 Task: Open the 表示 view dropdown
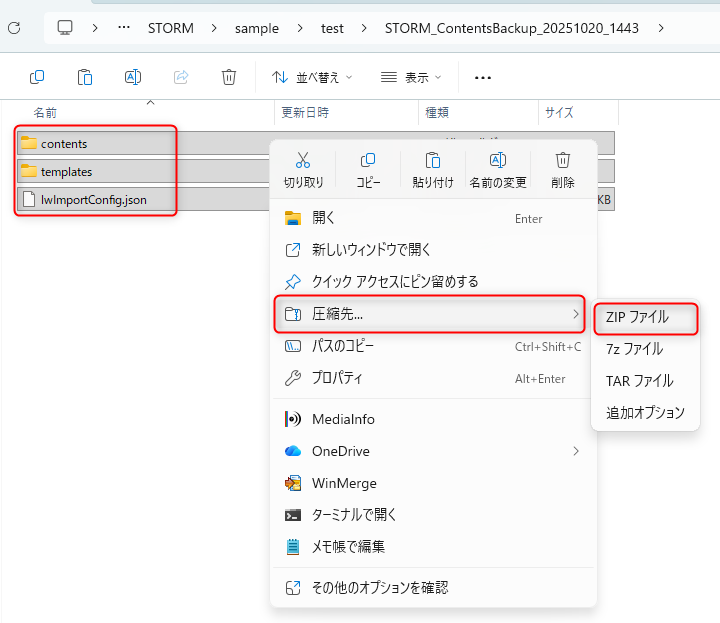point(411,78)
